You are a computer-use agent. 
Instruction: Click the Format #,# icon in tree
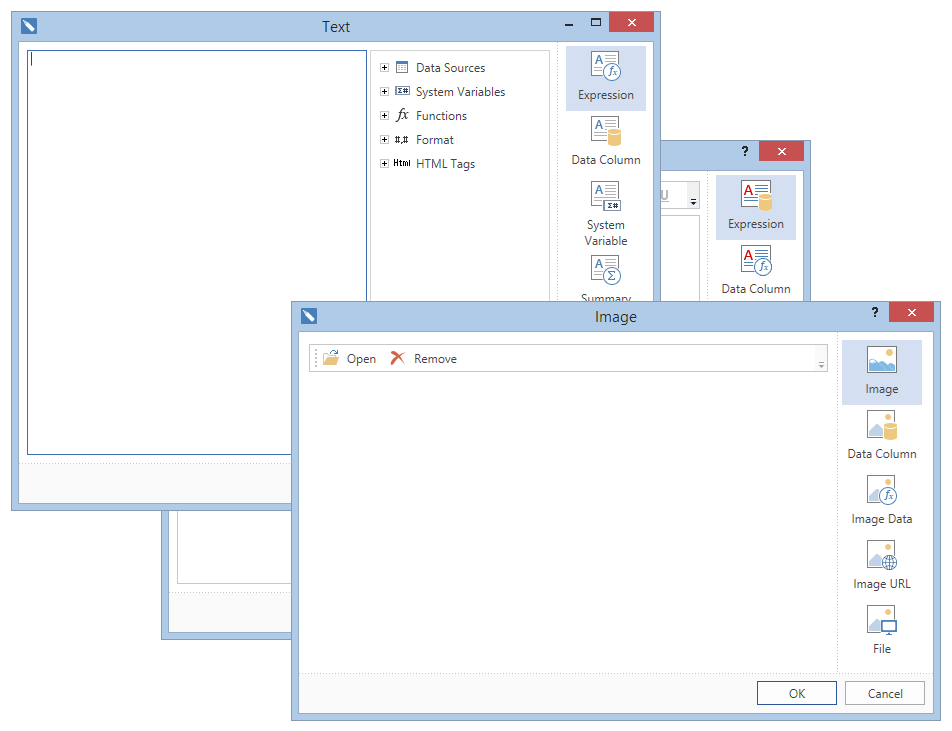pyautogui.click(x=401, y=140)
